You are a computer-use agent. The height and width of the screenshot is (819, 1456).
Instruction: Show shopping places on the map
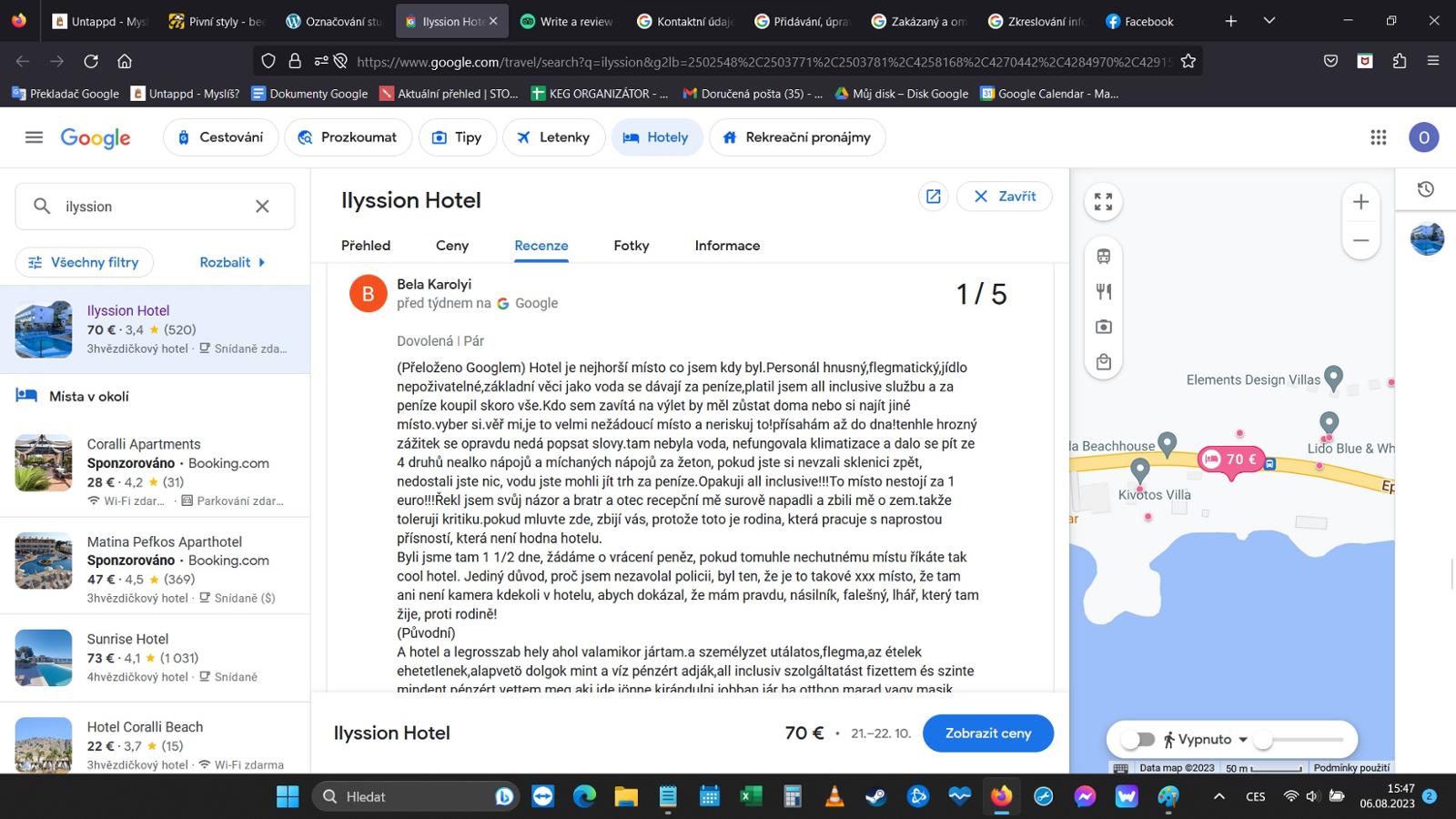(1104, 362)
